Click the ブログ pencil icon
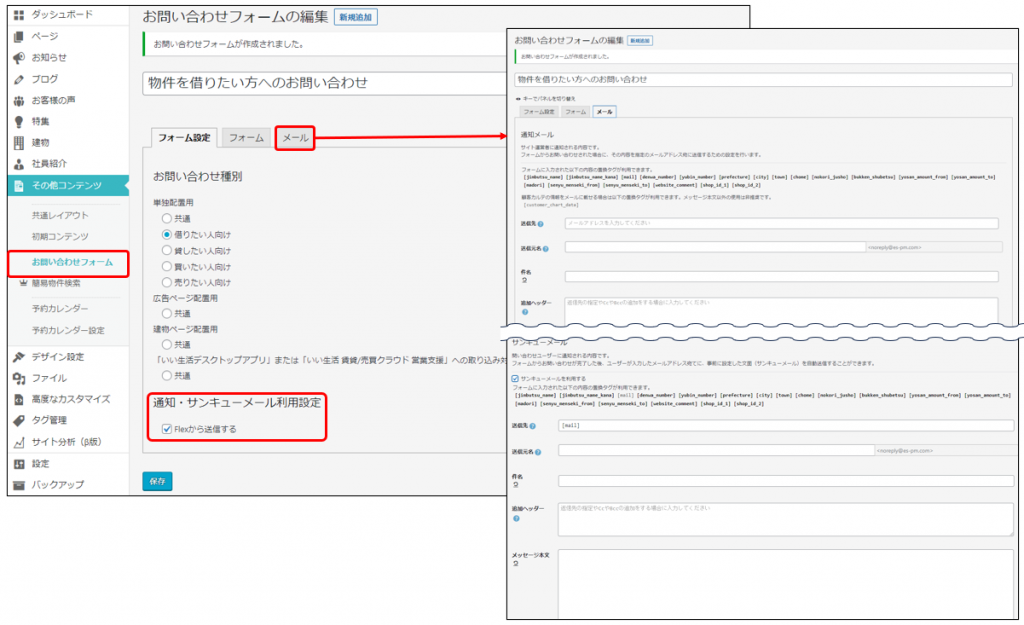 click(x=19, y=79)
